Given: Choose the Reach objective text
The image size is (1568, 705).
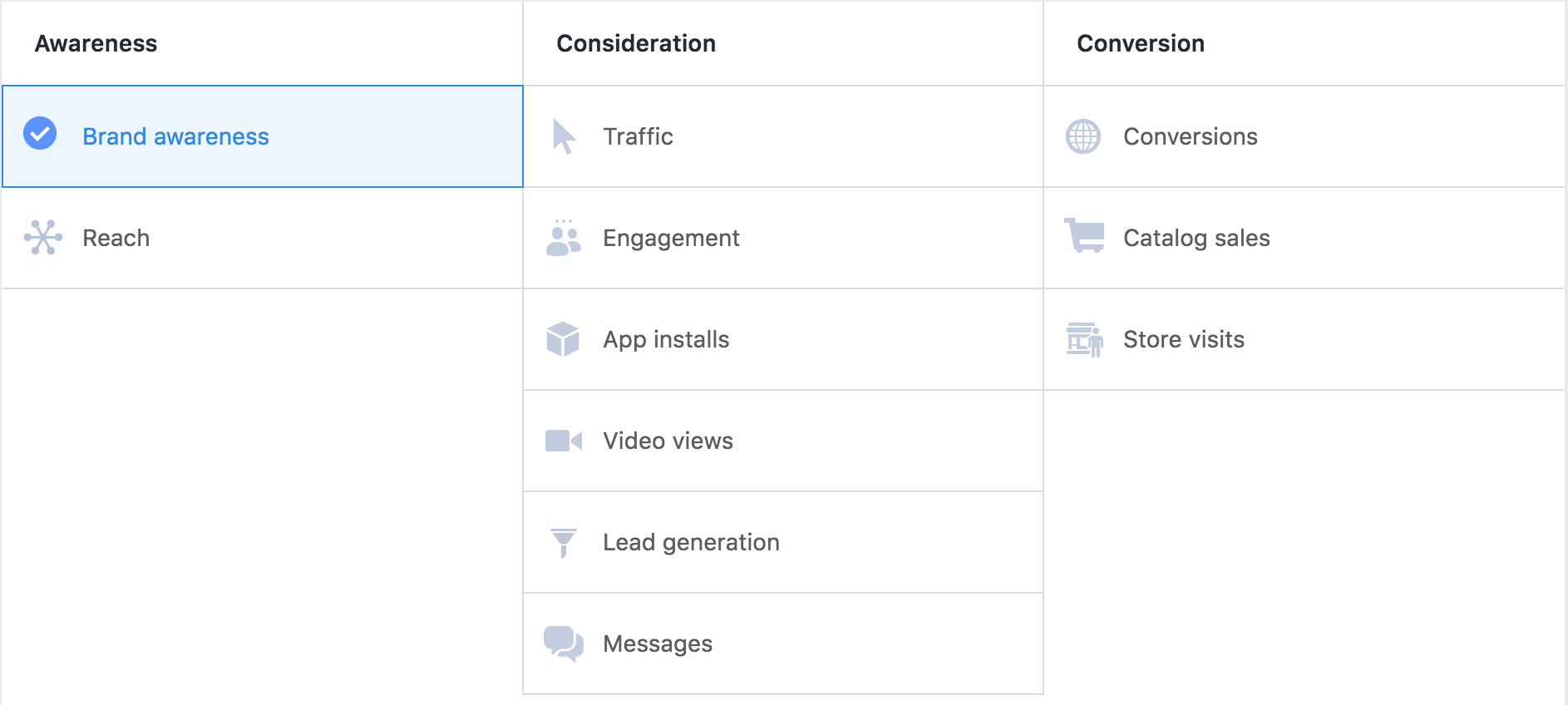Looking at the screenshot, I should tap(116, 238).
